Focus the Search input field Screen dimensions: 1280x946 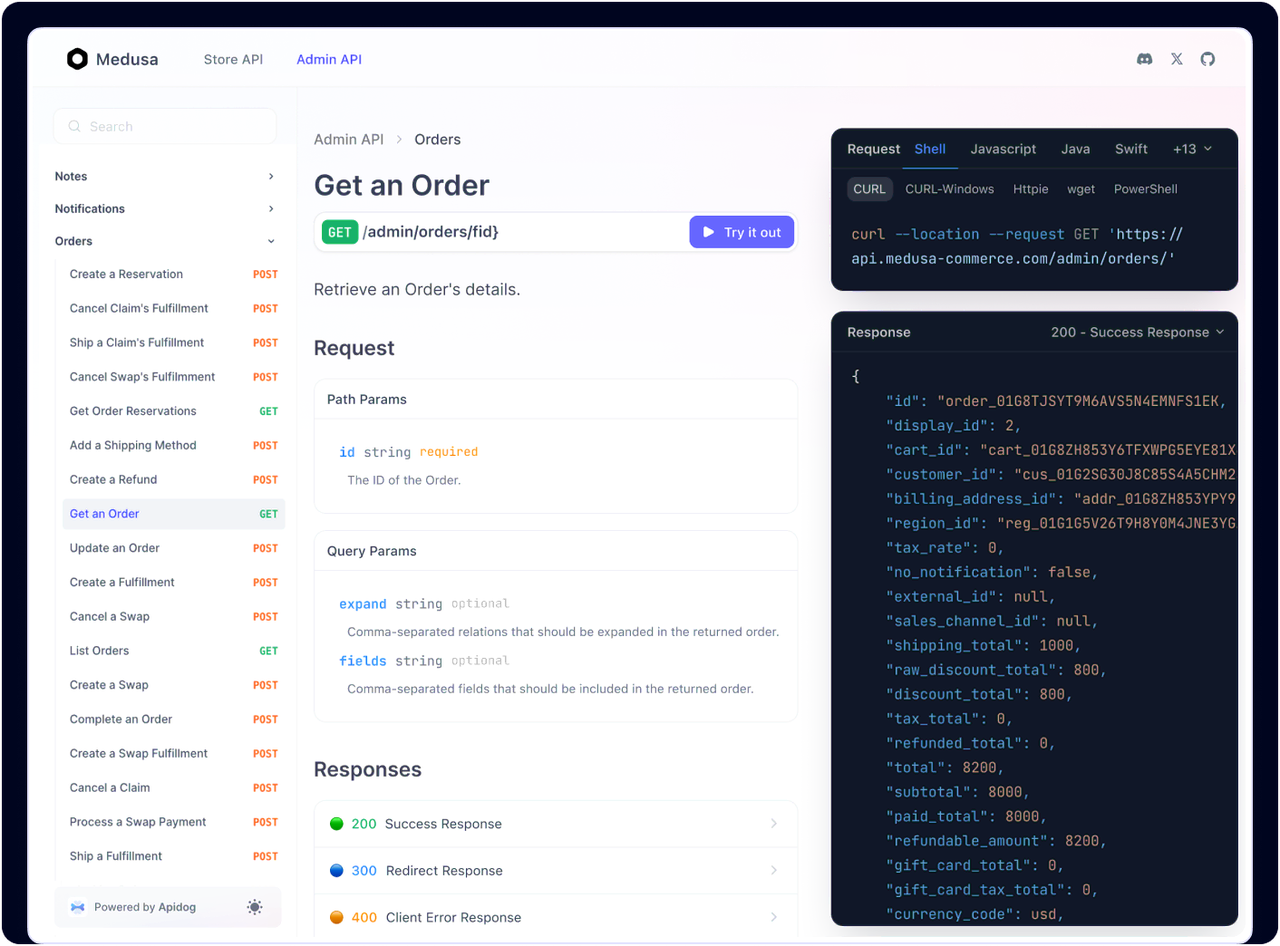165,127
